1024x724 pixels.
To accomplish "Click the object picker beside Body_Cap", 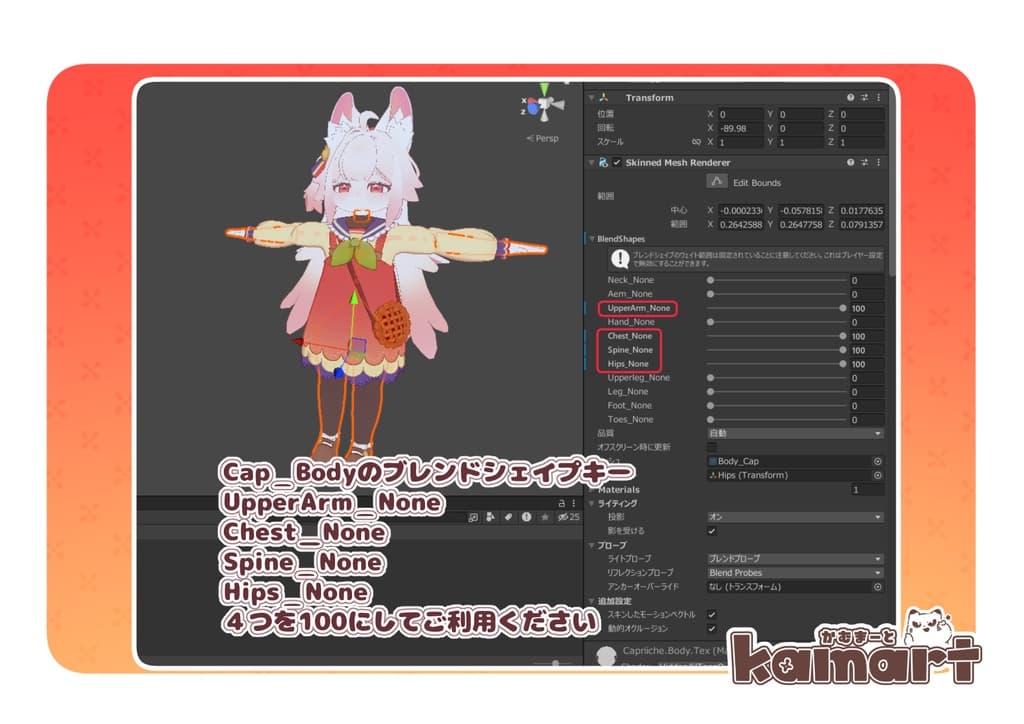I will [877, 461].
